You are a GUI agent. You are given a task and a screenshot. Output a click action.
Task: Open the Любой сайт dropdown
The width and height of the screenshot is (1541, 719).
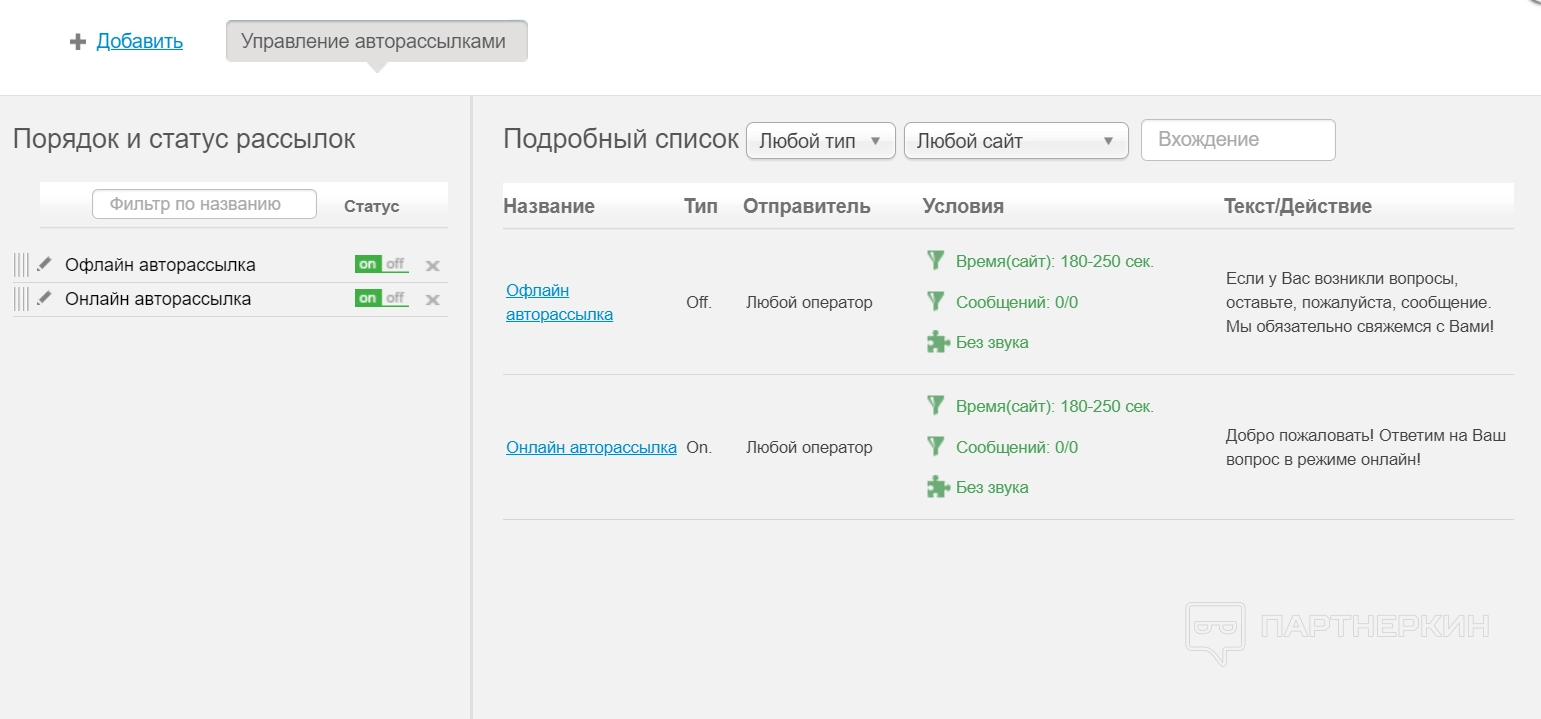tap(1015, 141)
